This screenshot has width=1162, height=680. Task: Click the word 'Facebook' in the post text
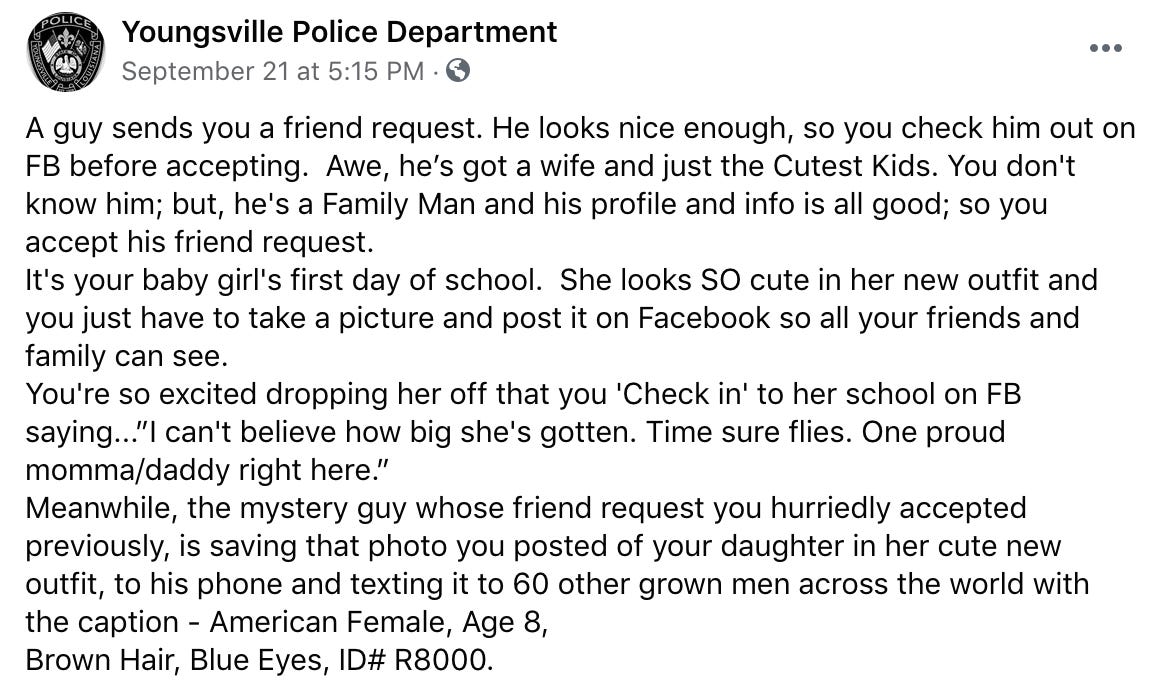click(x=704, y=318)
